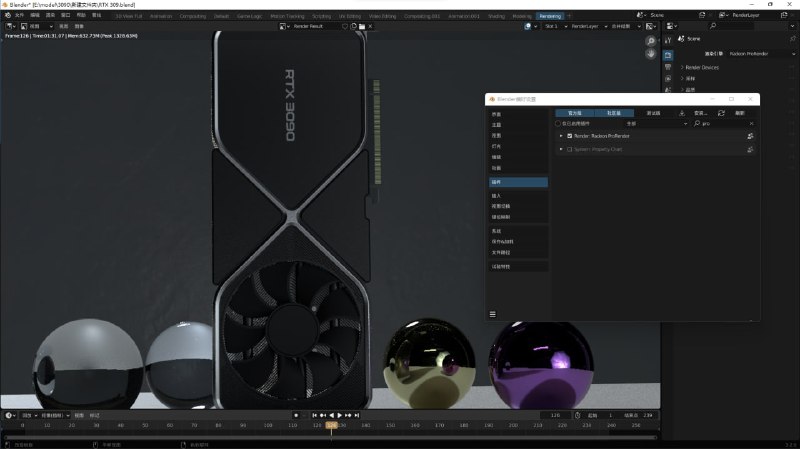Viewport: 800px width, 449px height.
Task: Click the end frame field showing 239
Action: [639, 415]
